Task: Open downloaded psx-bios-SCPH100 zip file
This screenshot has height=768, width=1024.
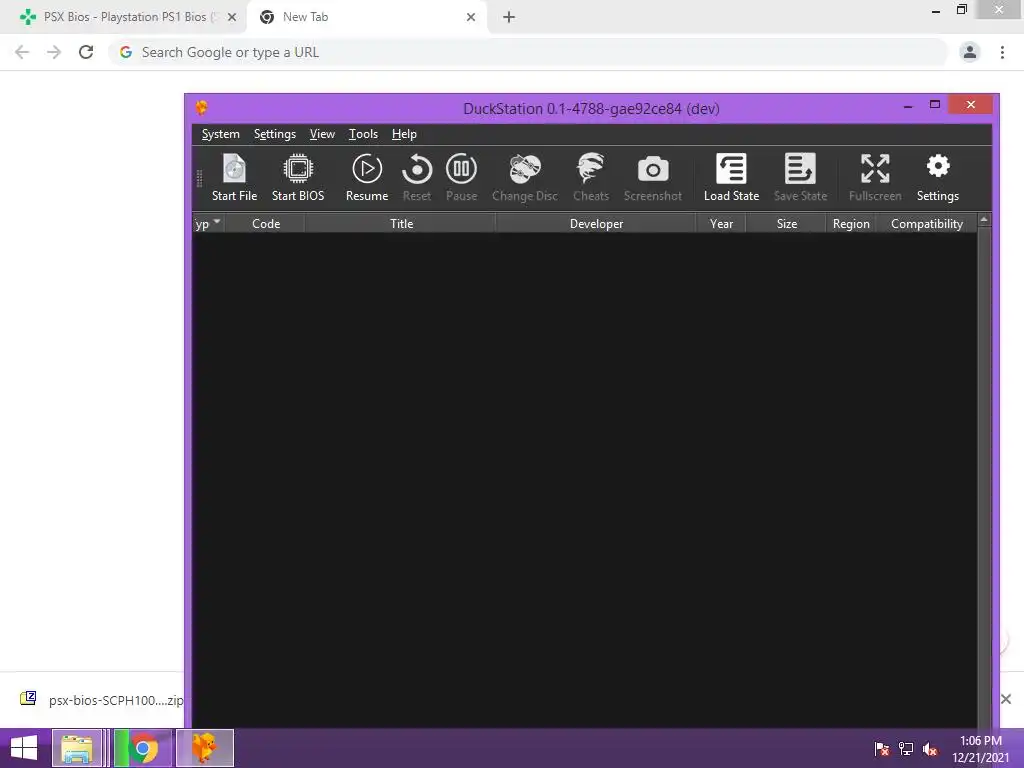Action: (101, 700)
